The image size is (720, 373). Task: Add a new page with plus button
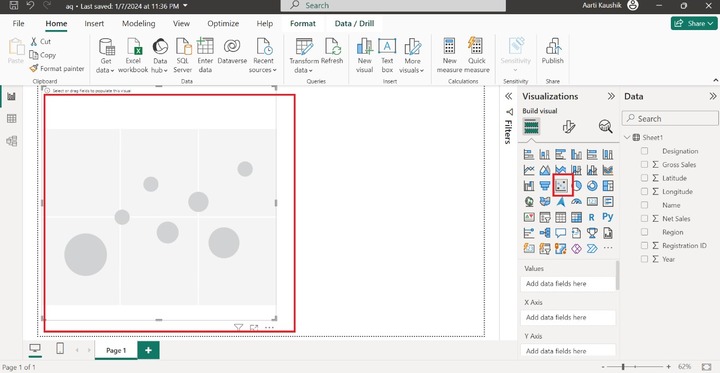click(x=148, y=350)
